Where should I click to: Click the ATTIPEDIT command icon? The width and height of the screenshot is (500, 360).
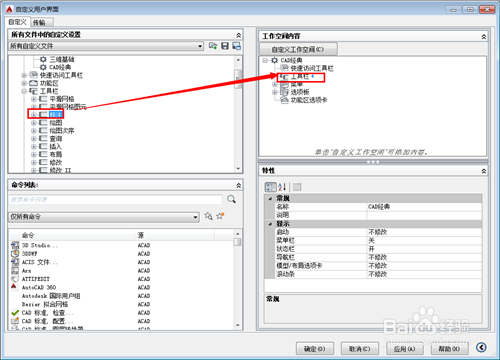tap(15, 279)
